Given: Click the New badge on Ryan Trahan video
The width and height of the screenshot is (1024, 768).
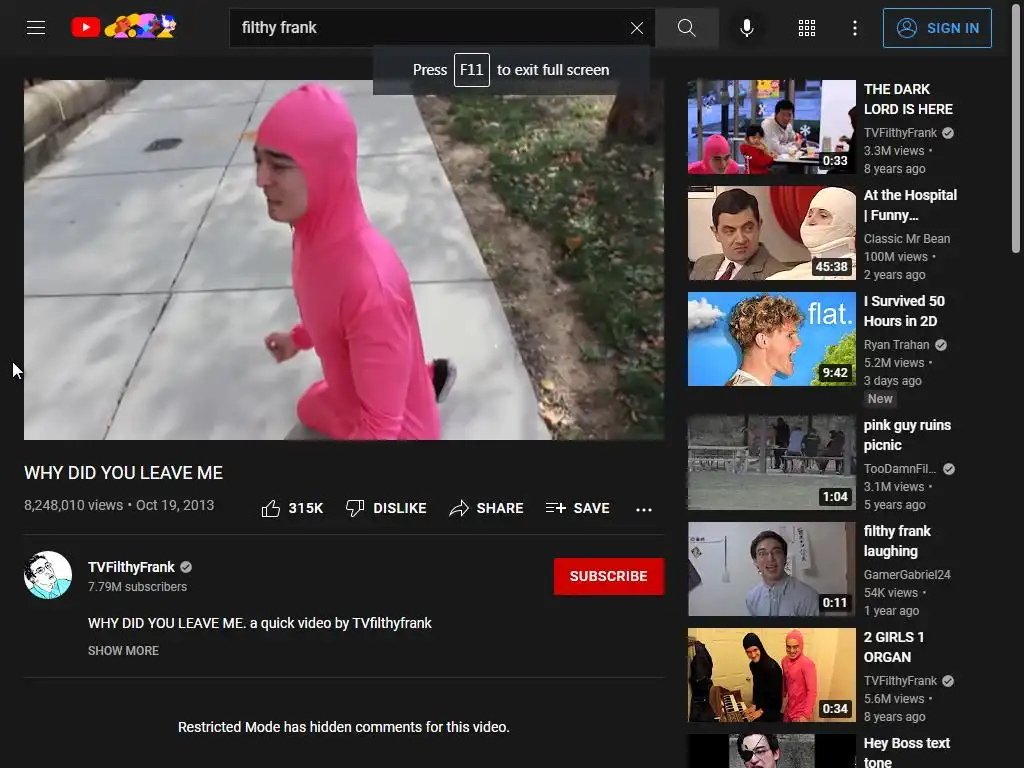Looking at the screenshot, I should 880,398.
